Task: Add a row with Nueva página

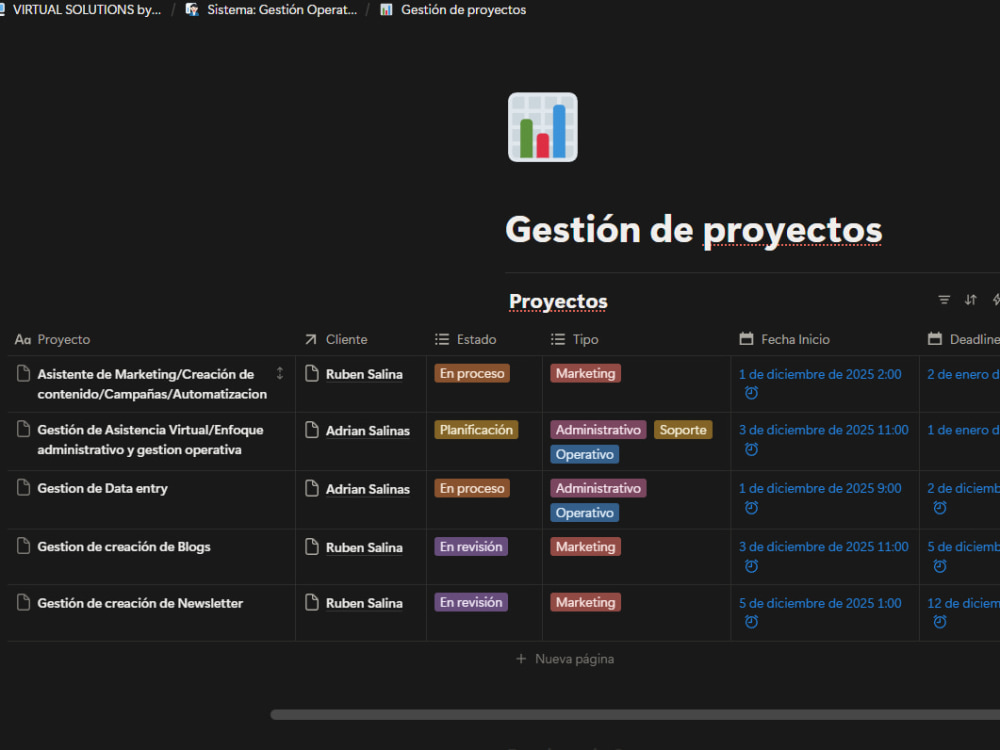Action: (564, 659)
